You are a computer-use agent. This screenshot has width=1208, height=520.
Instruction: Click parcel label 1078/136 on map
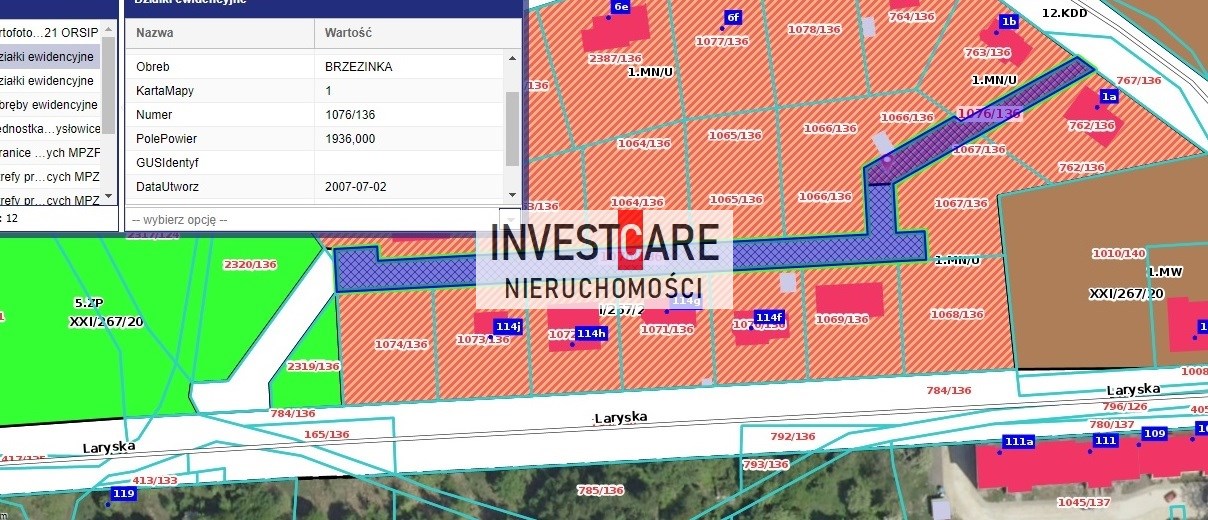[x=814, y=30]
